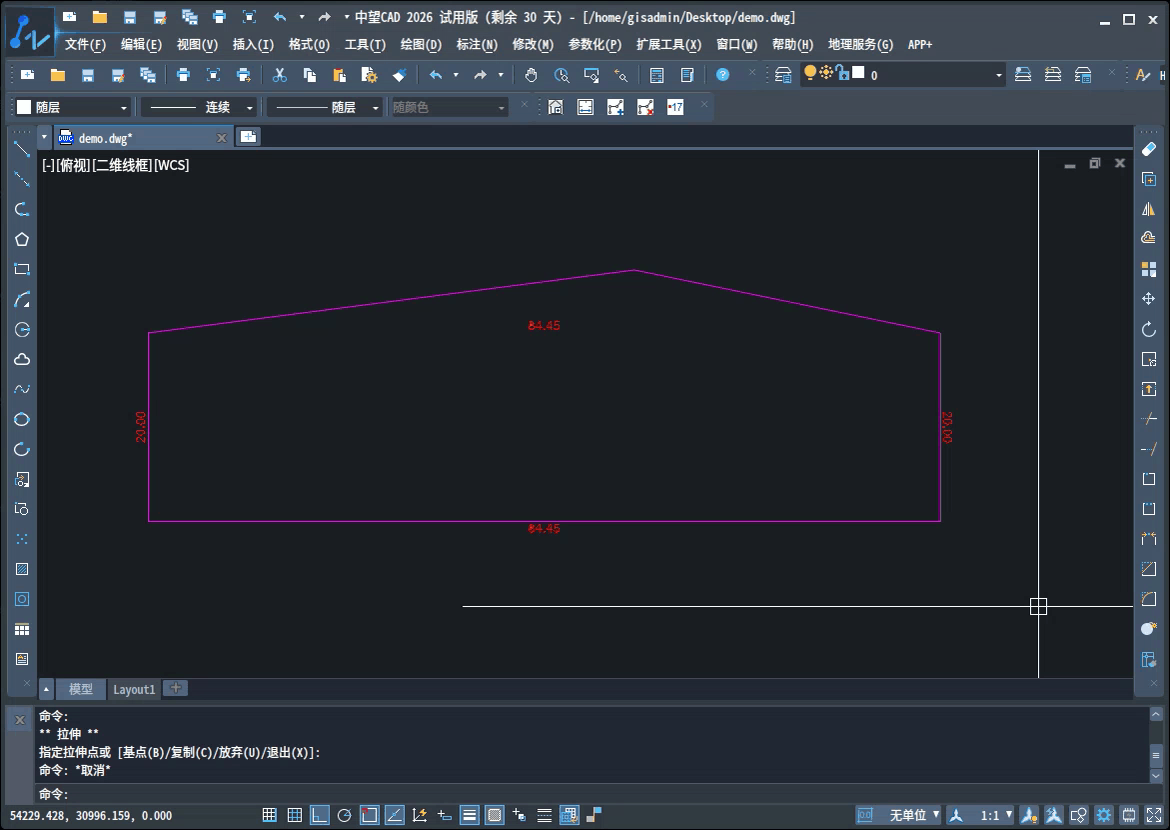The width and height of the screenshot is (1170, 830).
Task: Toggle ortho mode in status bar
Action: pos(319,815)
